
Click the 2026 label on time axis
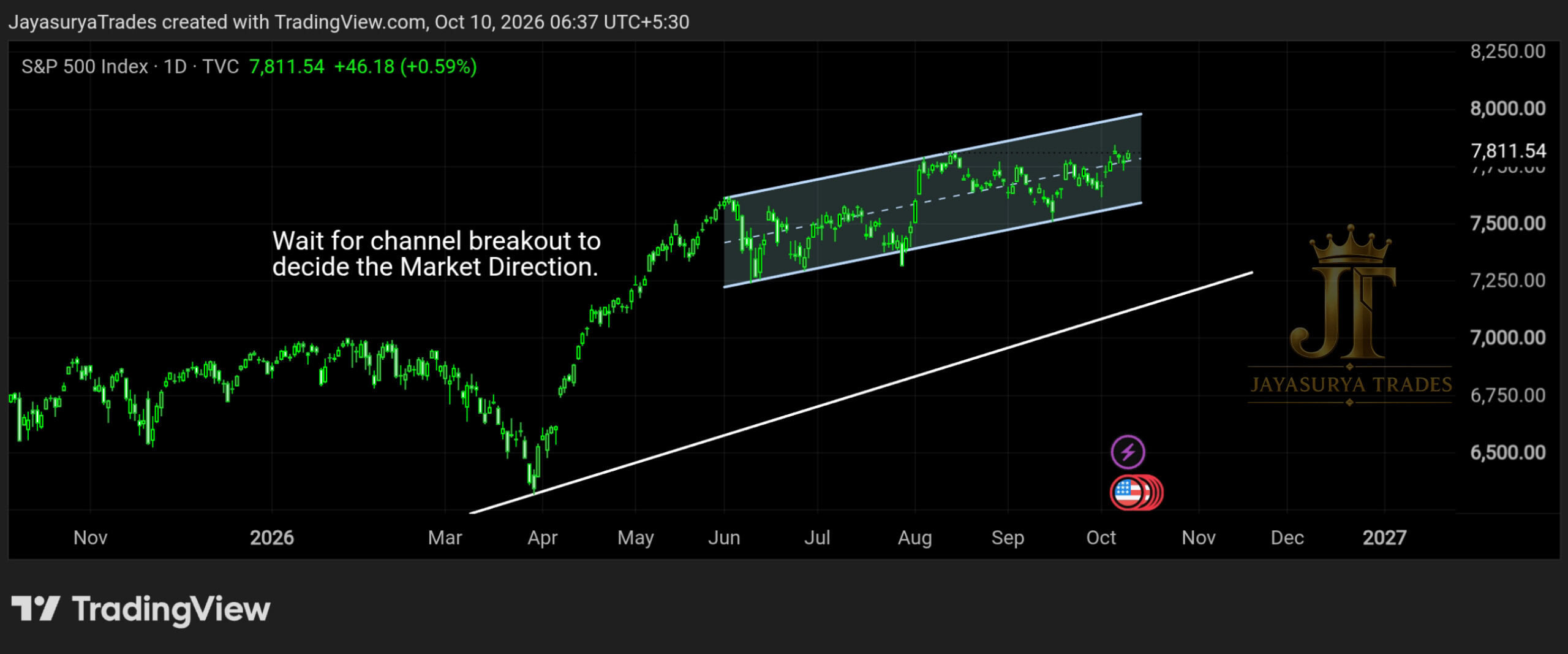pos(272,538)
